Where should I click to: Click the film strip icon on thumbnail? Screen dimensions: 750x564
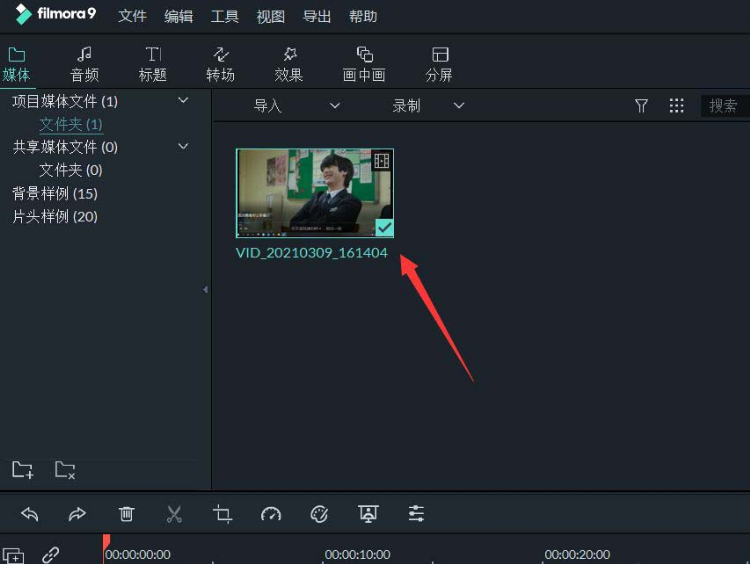point(382,161)
